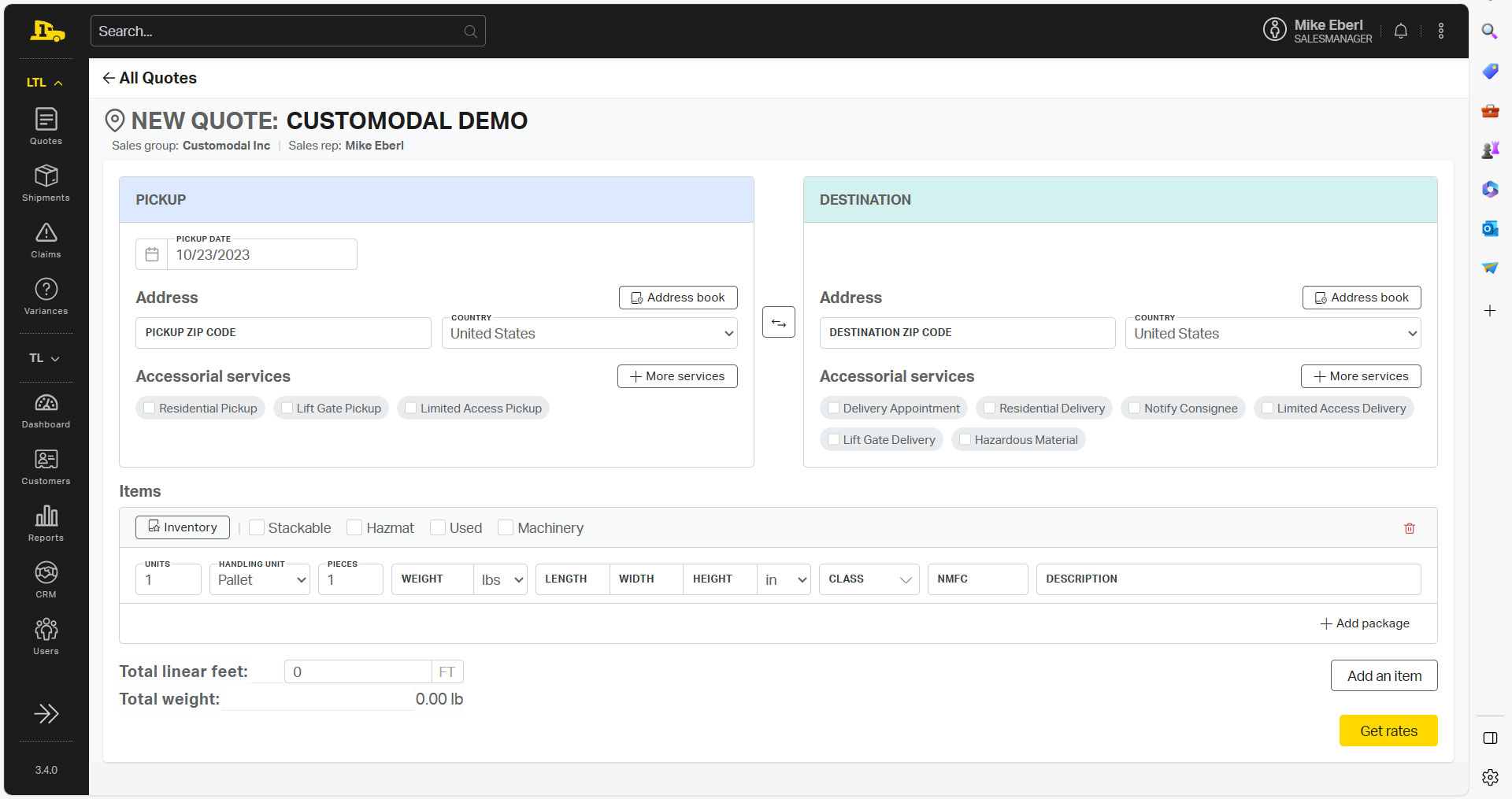Viewport: 1512px width, 799px height.
Task: Open the Class dropdown
Action: click(x=869, y=579)
